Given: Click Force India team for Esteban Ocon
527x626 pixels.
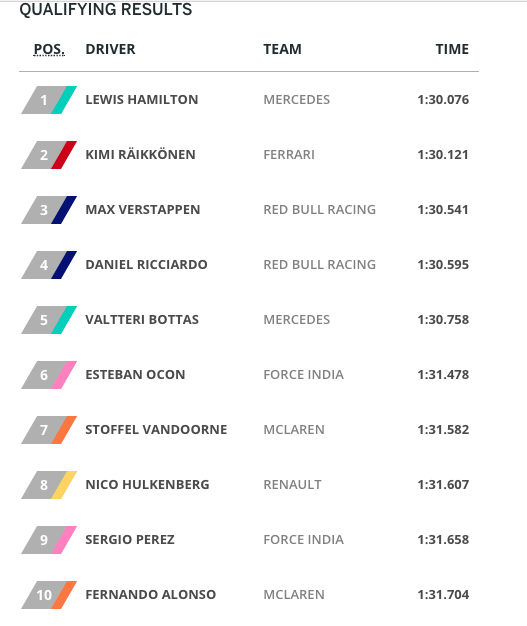Looking at the screenshot, I should coord(303,374).
